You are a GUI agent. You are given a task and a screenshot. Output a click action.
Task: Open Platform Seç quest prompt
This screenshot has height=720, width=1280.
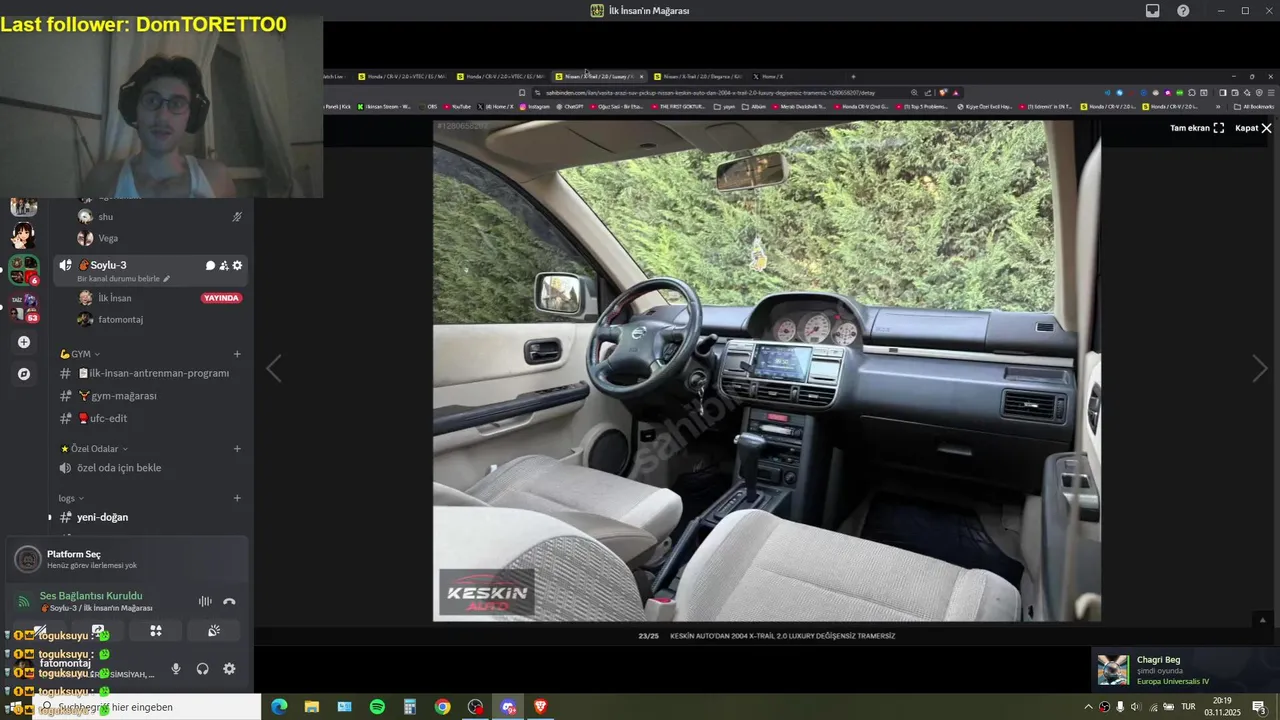tap(126, 559)
